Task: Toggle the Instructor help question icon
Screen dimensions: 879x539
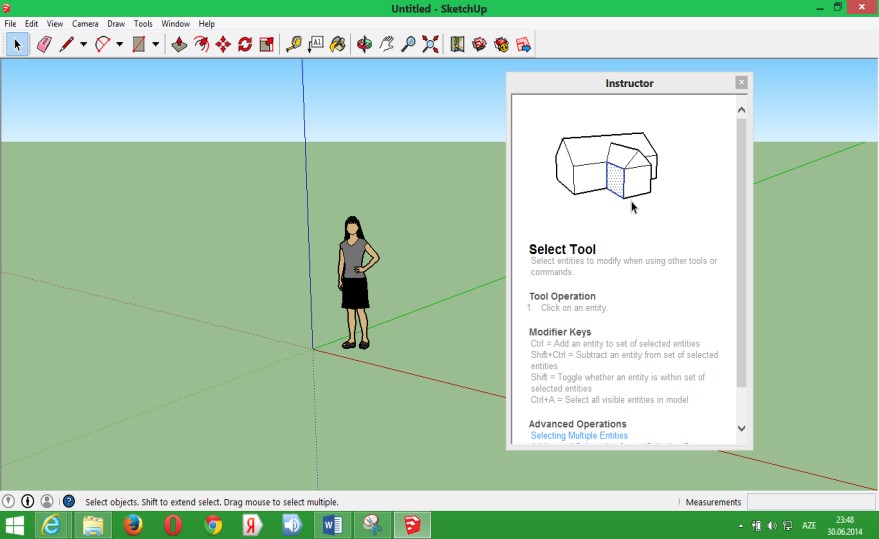Action: click(69, 501)
